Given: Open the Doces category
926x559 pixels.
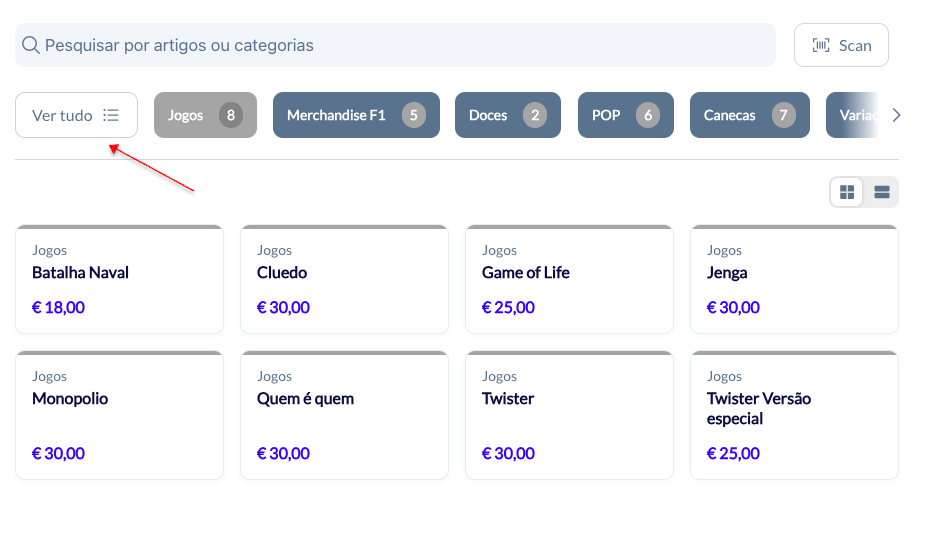Looking at the screenshot, I should pos(507,115).
